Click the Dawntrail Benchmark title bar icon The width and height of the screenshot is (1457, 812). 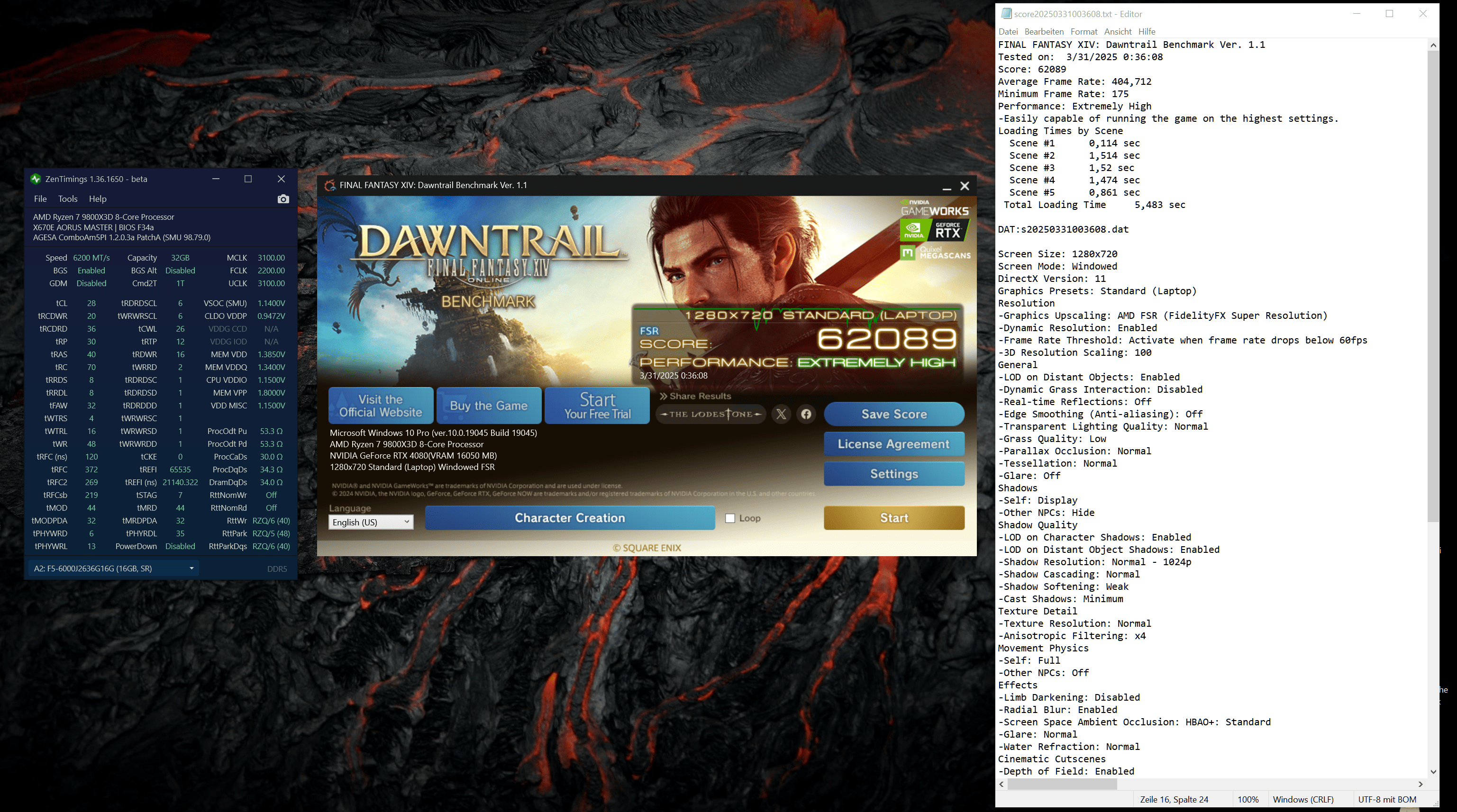point(329,185)
